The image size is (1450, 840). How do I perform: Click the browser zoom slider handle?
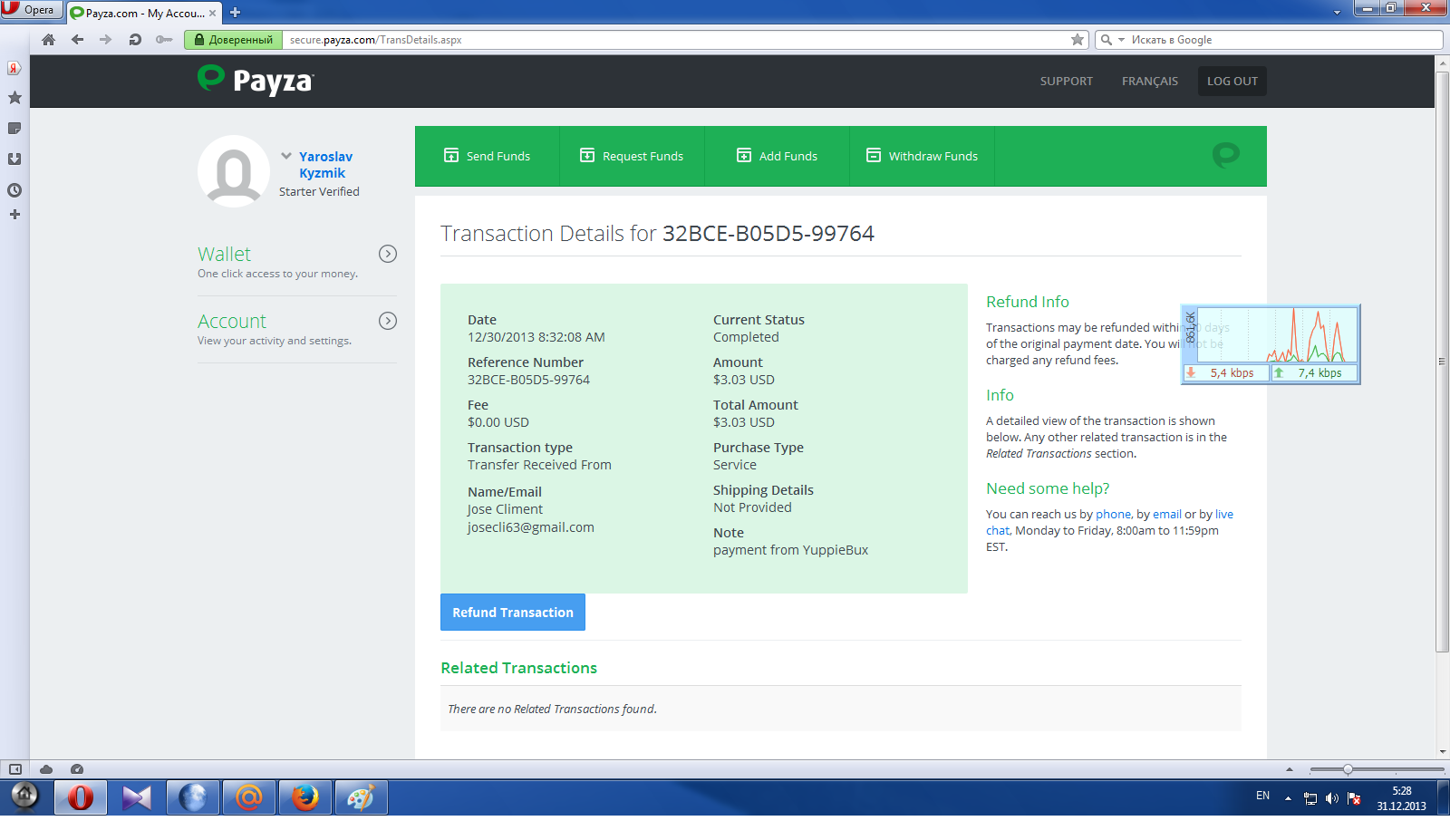coord(1348,769)
